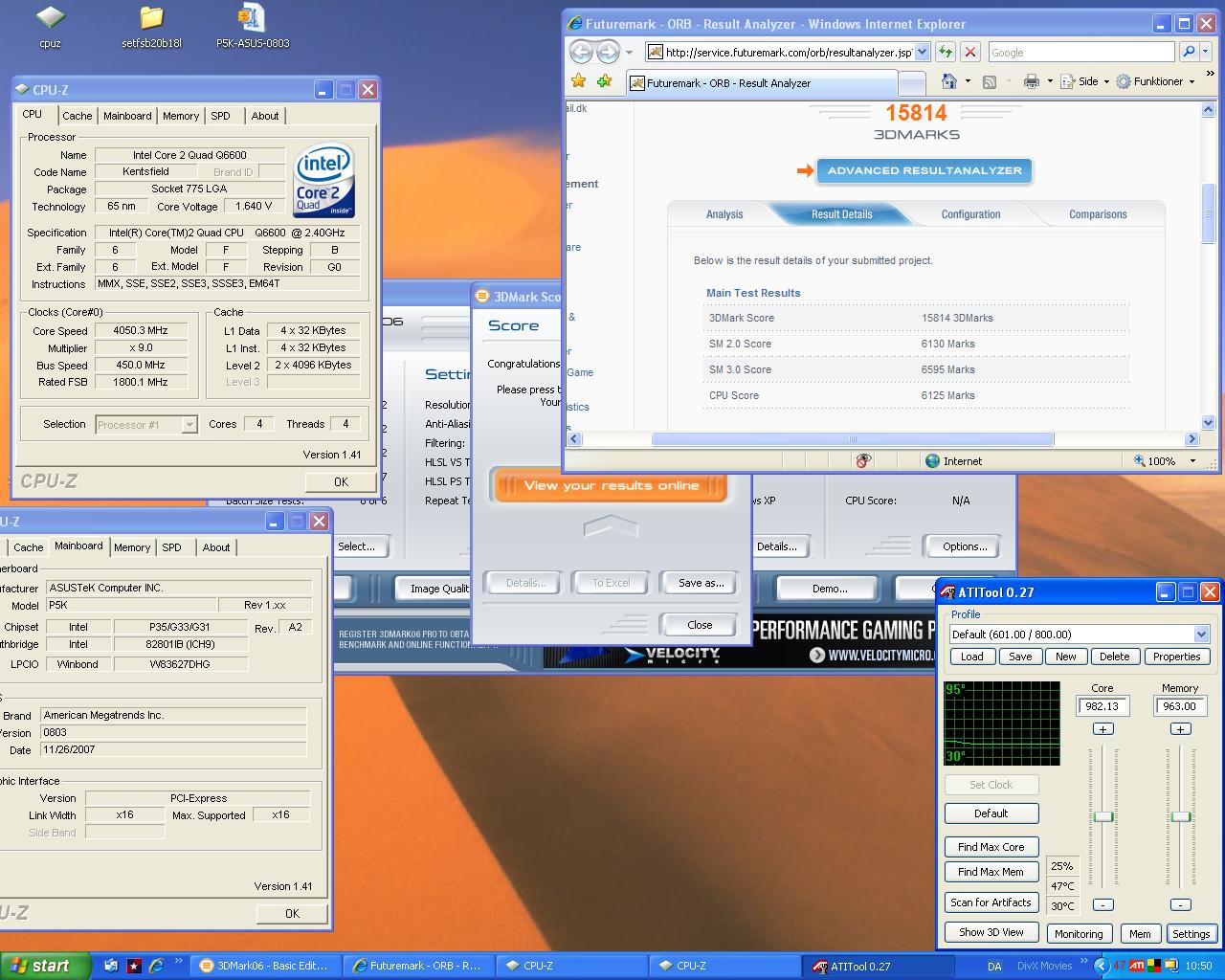The width and height of the screenshot is (1225, 980).
Task: Click Add to Favorites icon in IE
Action: click(604, 81)
